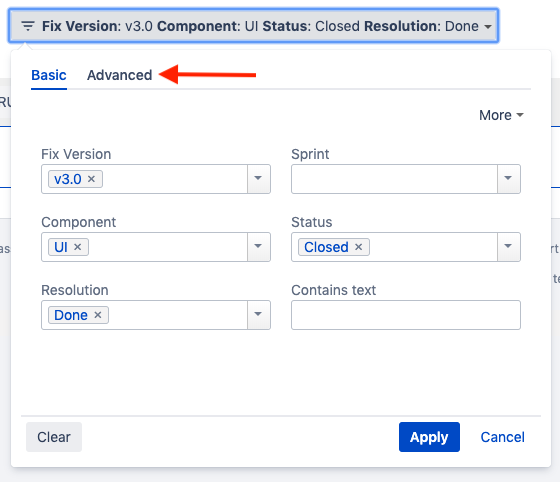
Task: Remove the Done resolution tag
Action: pyautogui.click(x=98, y=315)
